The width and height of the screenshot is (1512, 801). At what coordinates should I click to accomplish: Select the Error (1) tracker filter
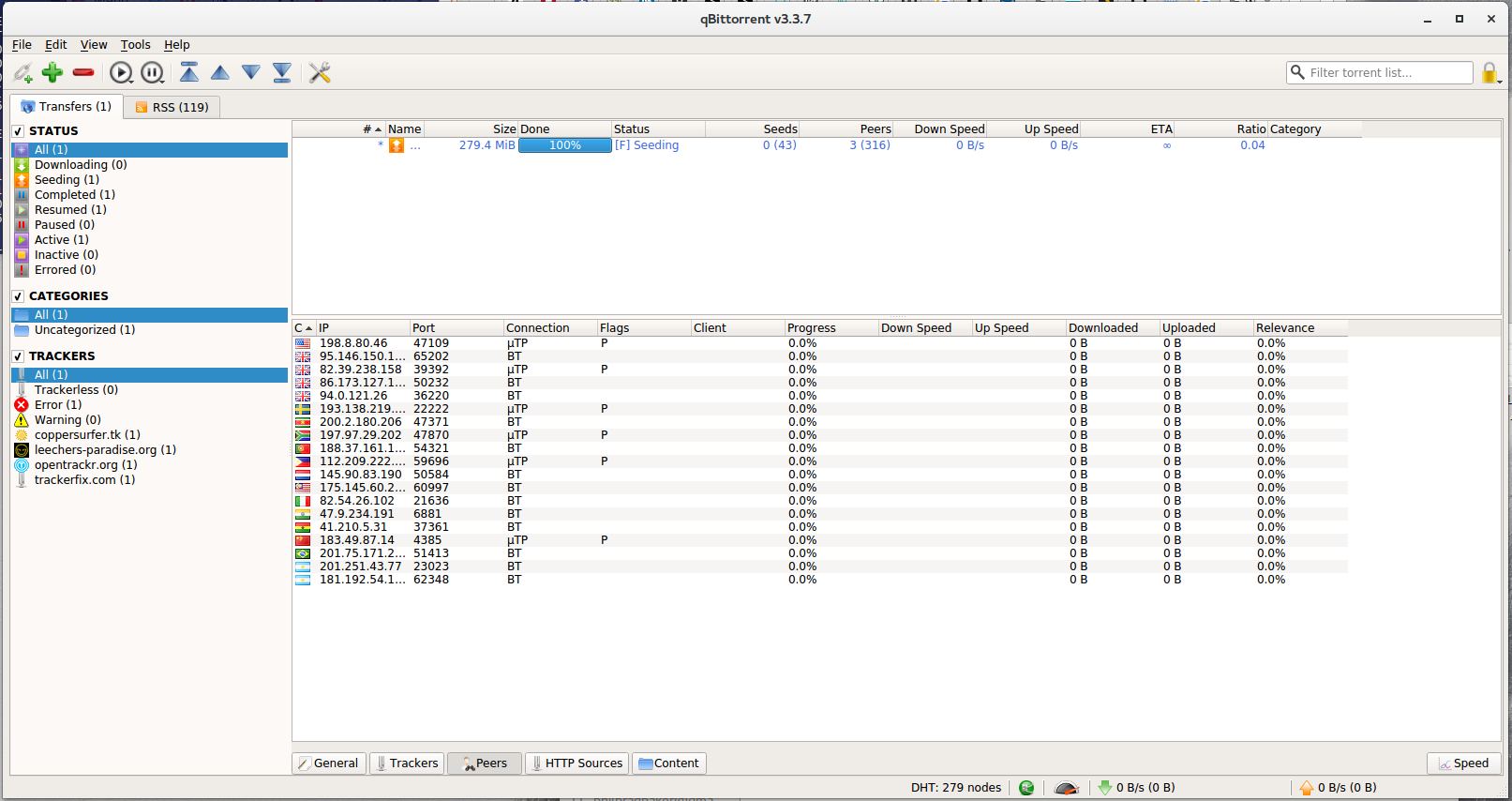pos(150,405)
